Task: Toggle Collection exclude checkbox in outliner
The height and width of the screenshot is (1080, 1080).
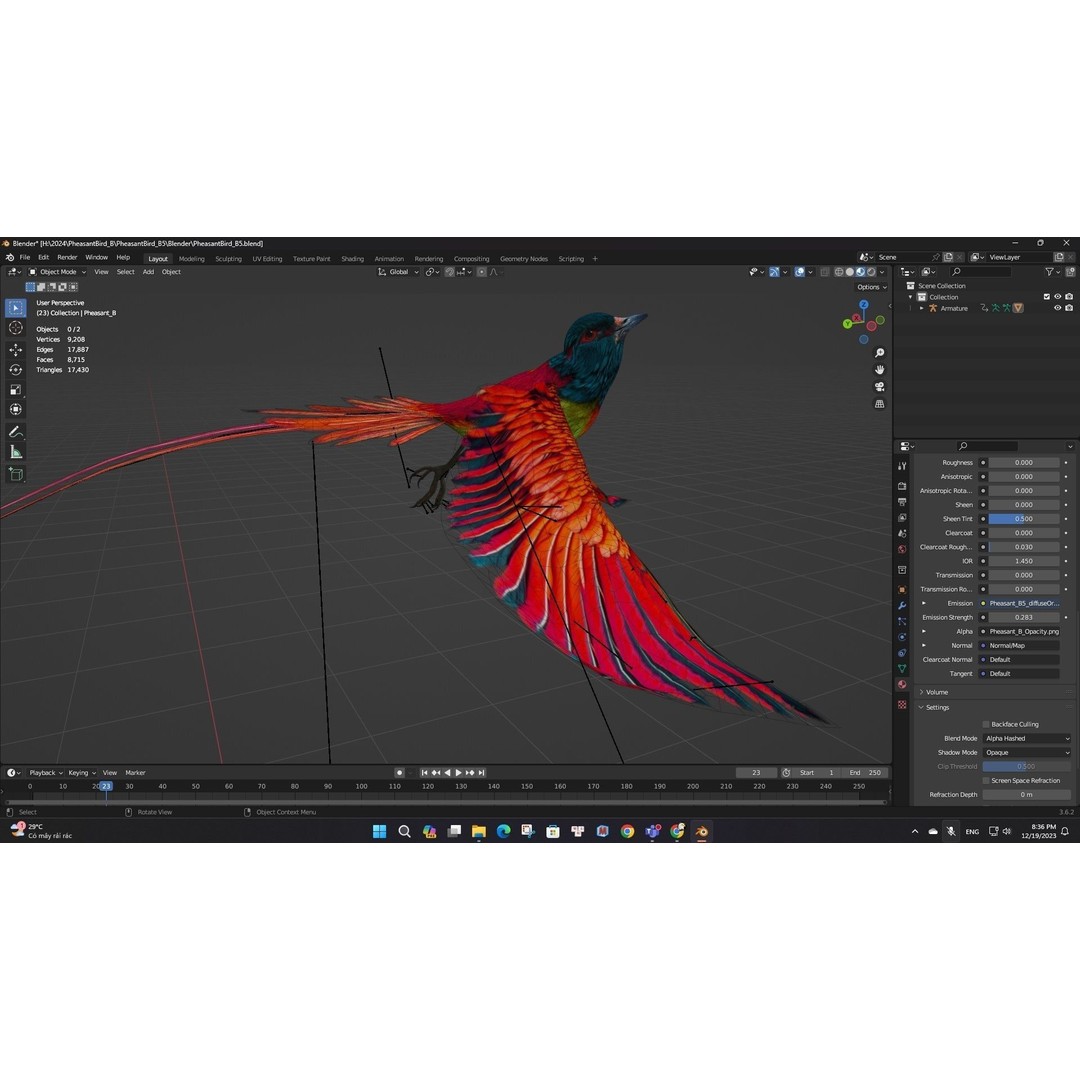Action: click(1047, 297)
